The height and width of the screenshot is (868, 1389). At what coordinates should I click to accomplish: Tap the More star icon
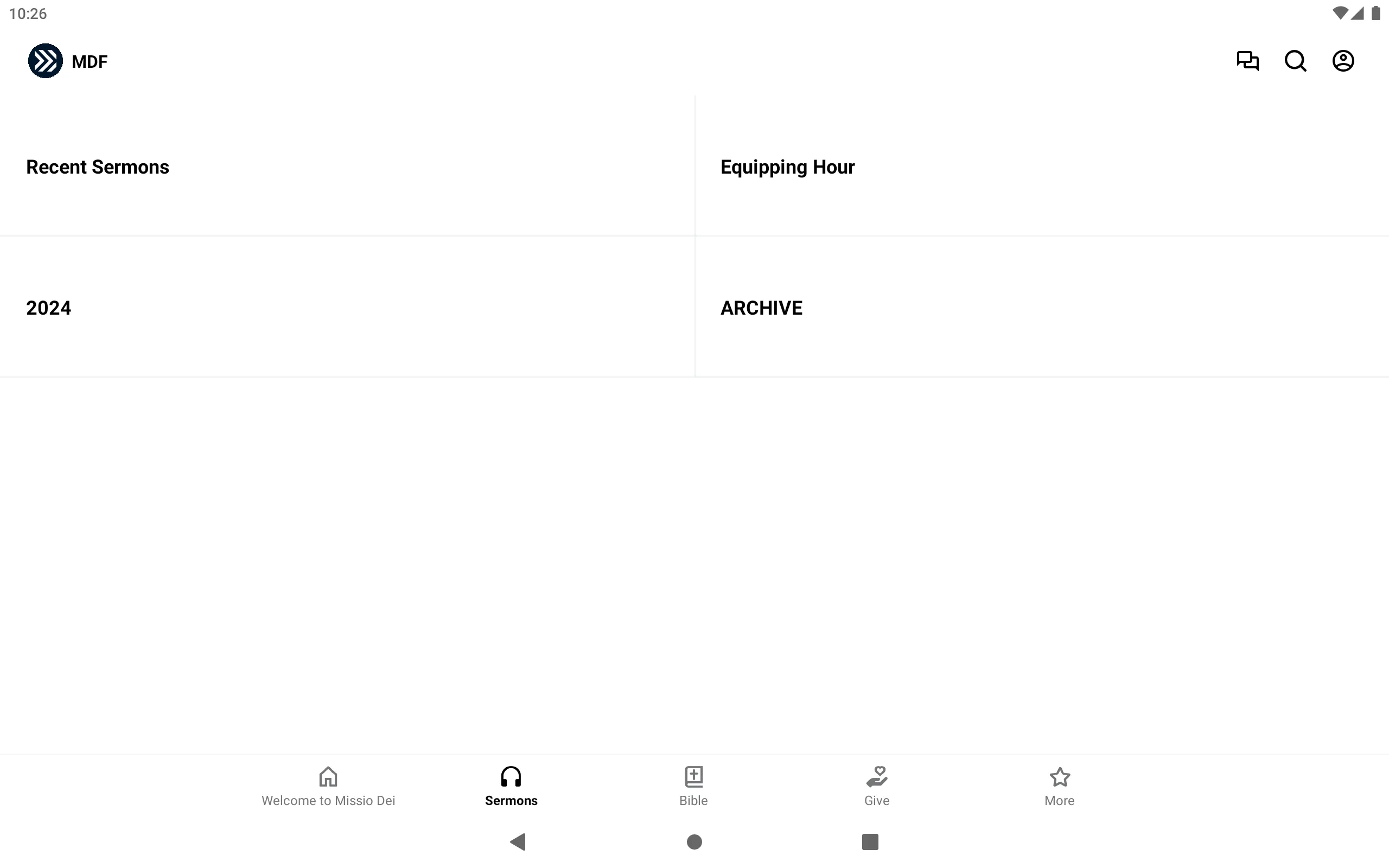click(x=1059, y=777)
